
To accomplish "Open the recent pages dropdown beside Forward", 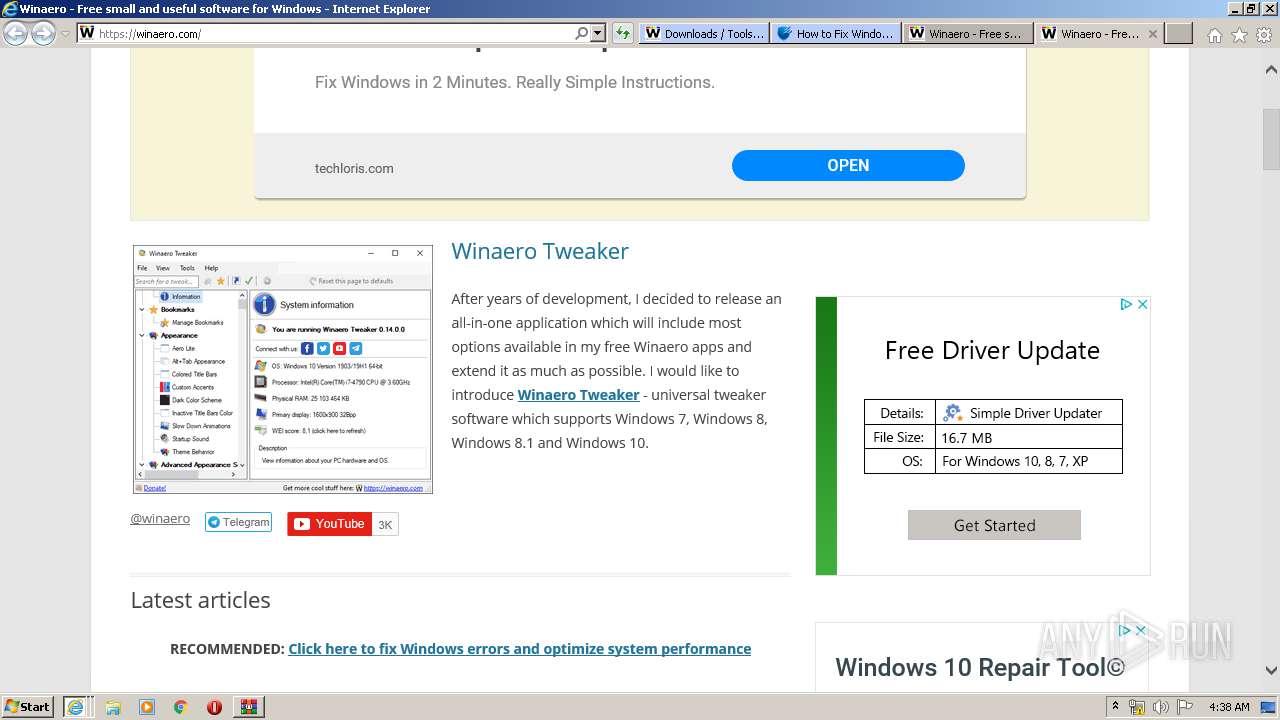I will (65, 33).
